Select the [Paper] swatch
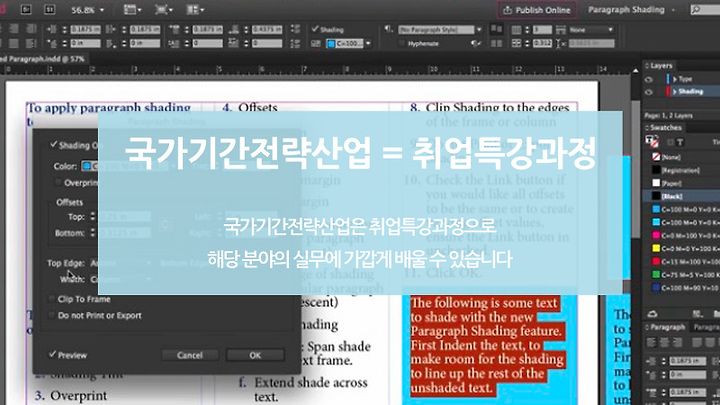720x405 pixels. [x=681, y=183]
